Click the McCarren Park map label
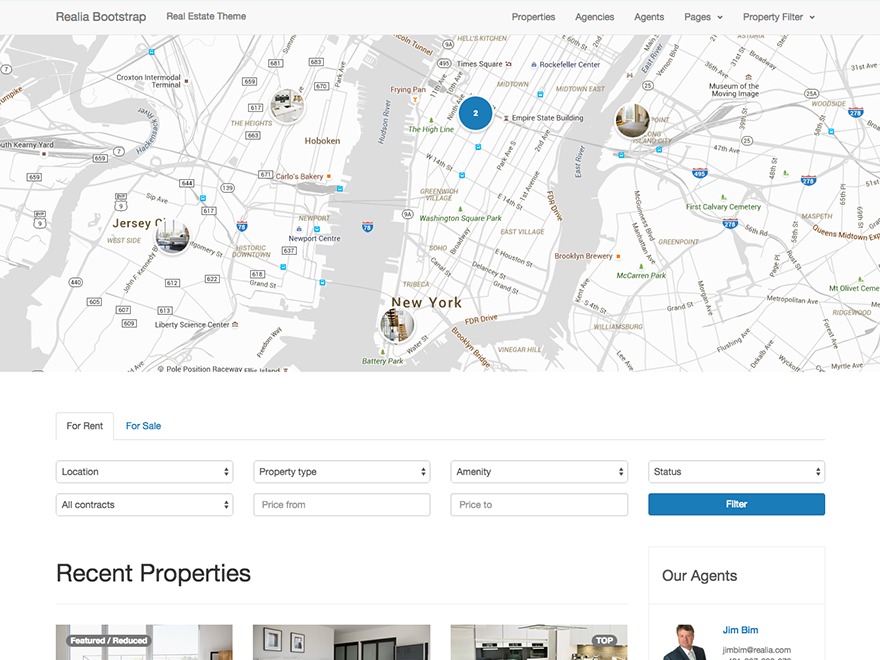The image size is (880, 660). 641,276
